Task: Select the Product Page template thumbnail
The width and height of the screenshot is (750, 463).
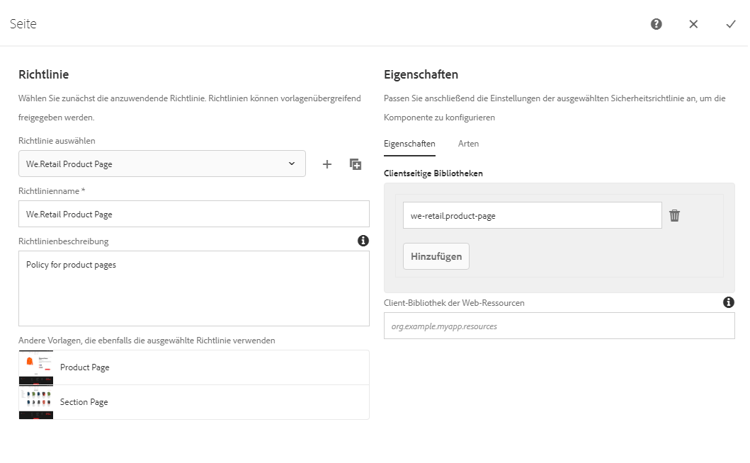Action: point(36,368)
